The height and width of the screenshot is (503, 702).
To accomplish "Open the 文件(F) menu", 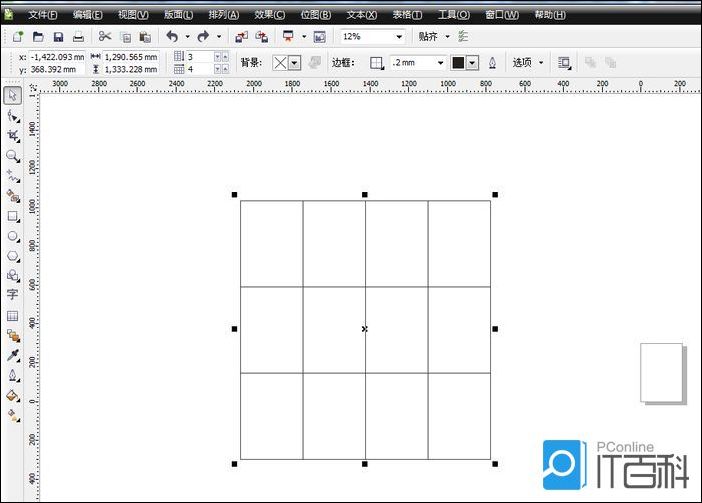I will (x=43, y=15).
